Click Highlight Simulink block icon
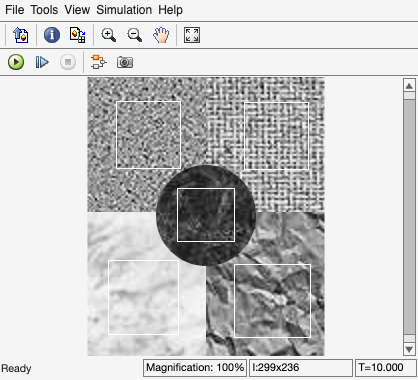 [x=99, y=62]
